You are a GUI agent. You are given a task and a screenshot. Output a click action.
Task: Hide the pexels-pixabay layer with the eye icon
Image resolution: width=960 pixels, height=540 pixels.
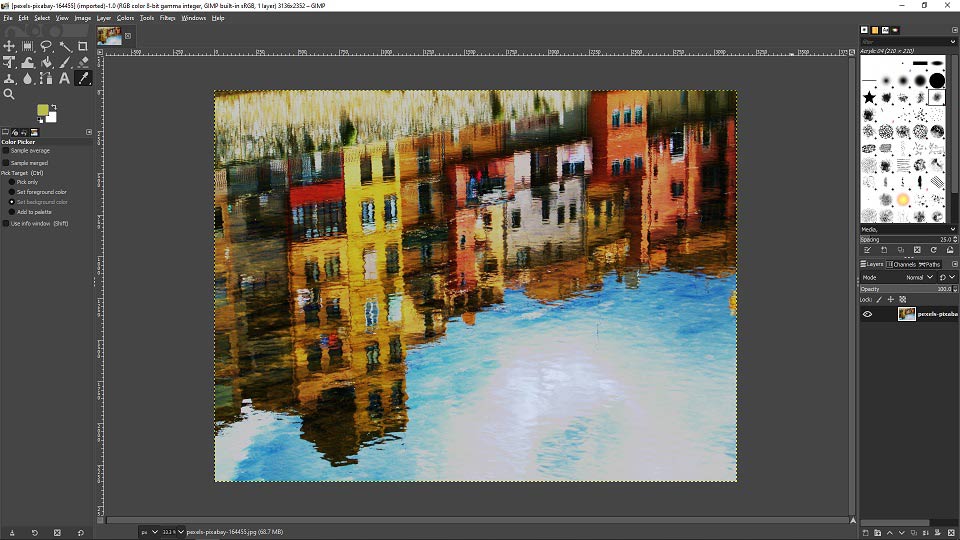coord(868,314)
